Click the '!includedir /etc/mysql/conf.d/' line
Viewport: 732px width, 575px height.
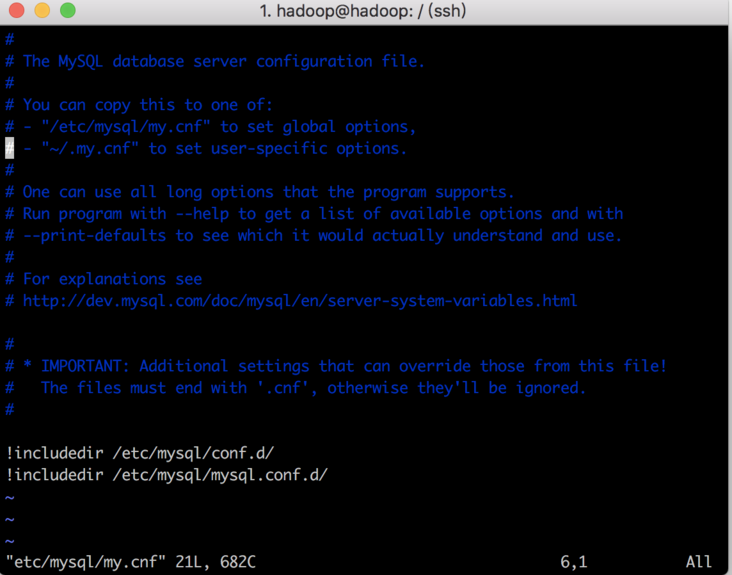click(140, 452)
